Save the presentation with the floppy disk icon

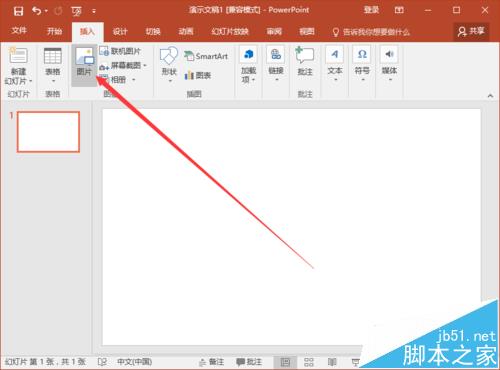tap(18, 11)
